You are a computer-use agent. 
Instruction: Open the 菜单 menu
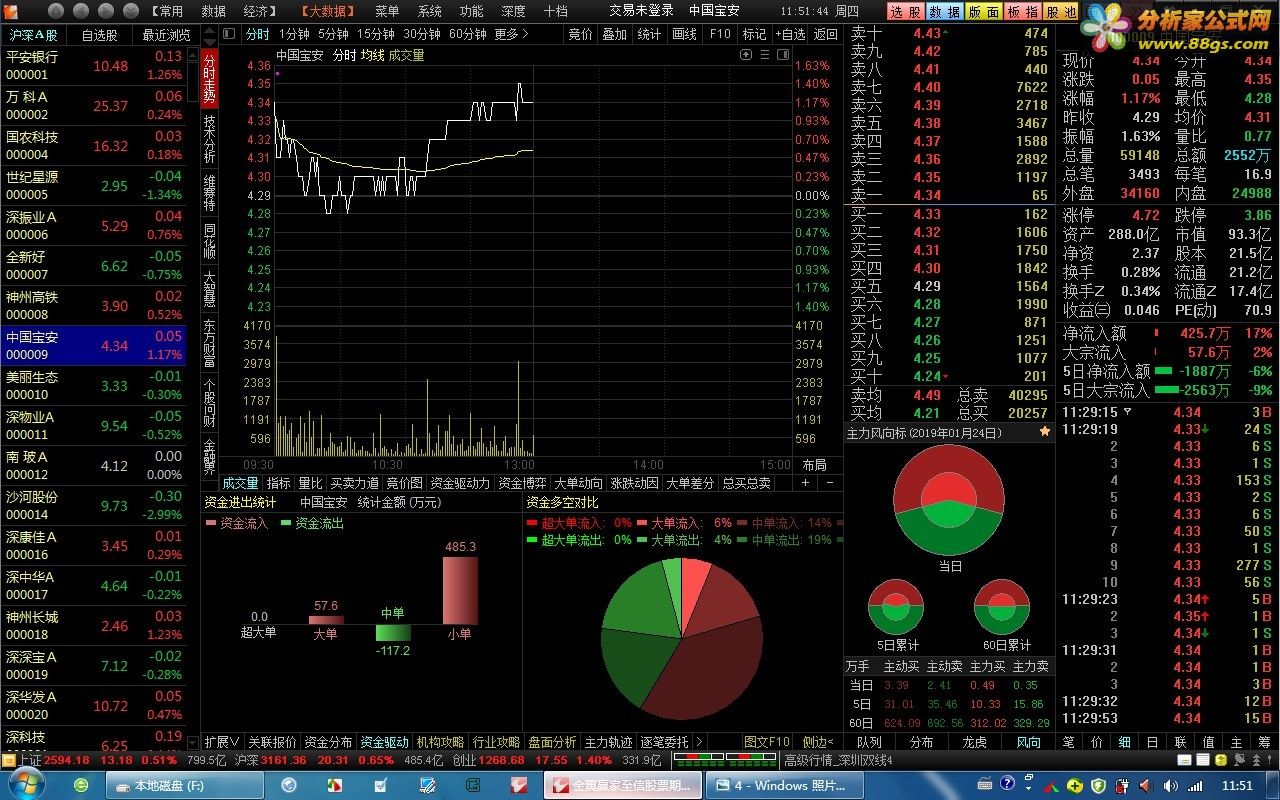(387, 10)
